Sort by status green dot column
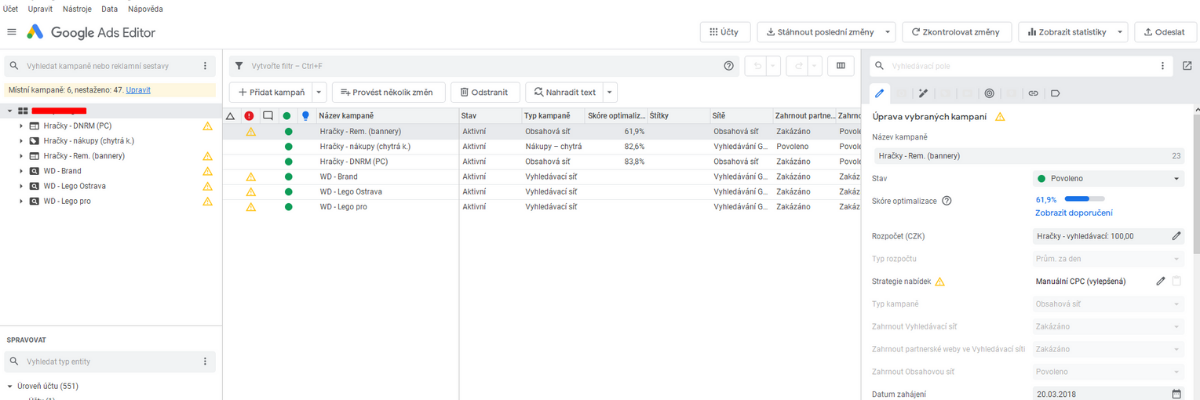 [287, 116]
